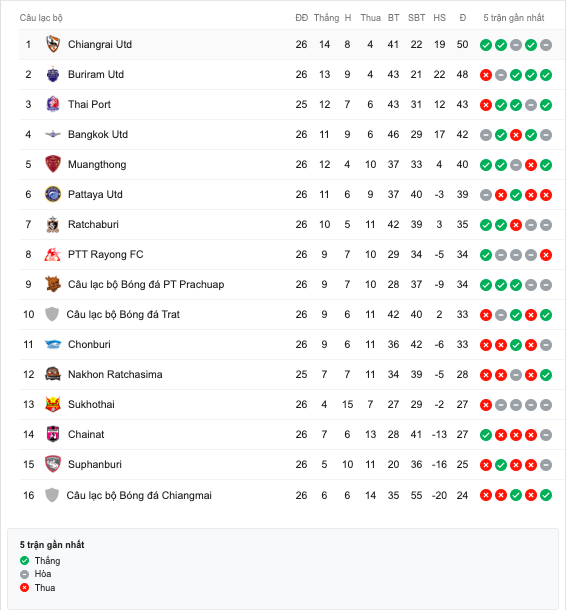Click the Suphanburi shield badge
The height and width of the screenshot is (610, 566).
pos(53,464)
